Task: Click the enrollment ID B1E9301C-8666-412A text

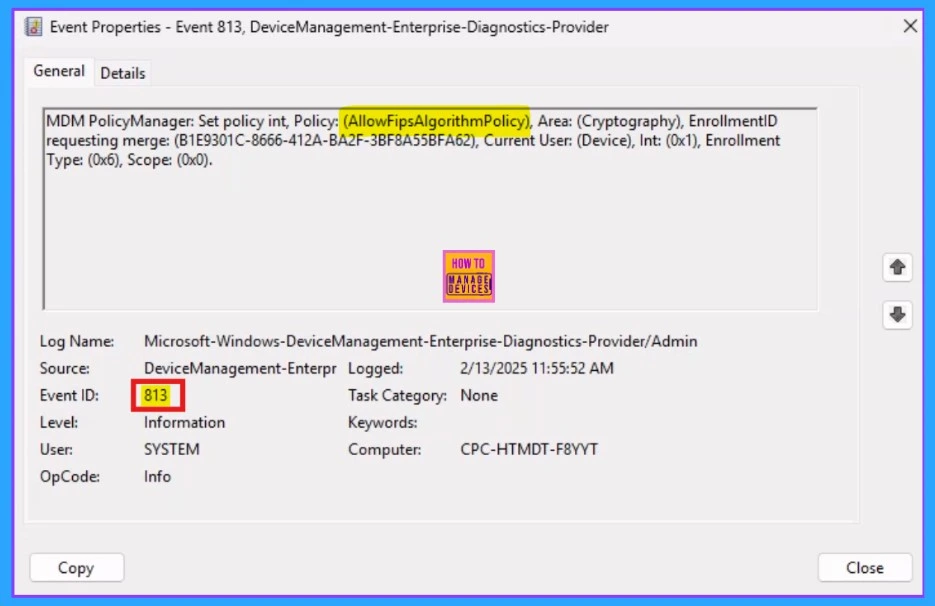Action: pos(326,141)
